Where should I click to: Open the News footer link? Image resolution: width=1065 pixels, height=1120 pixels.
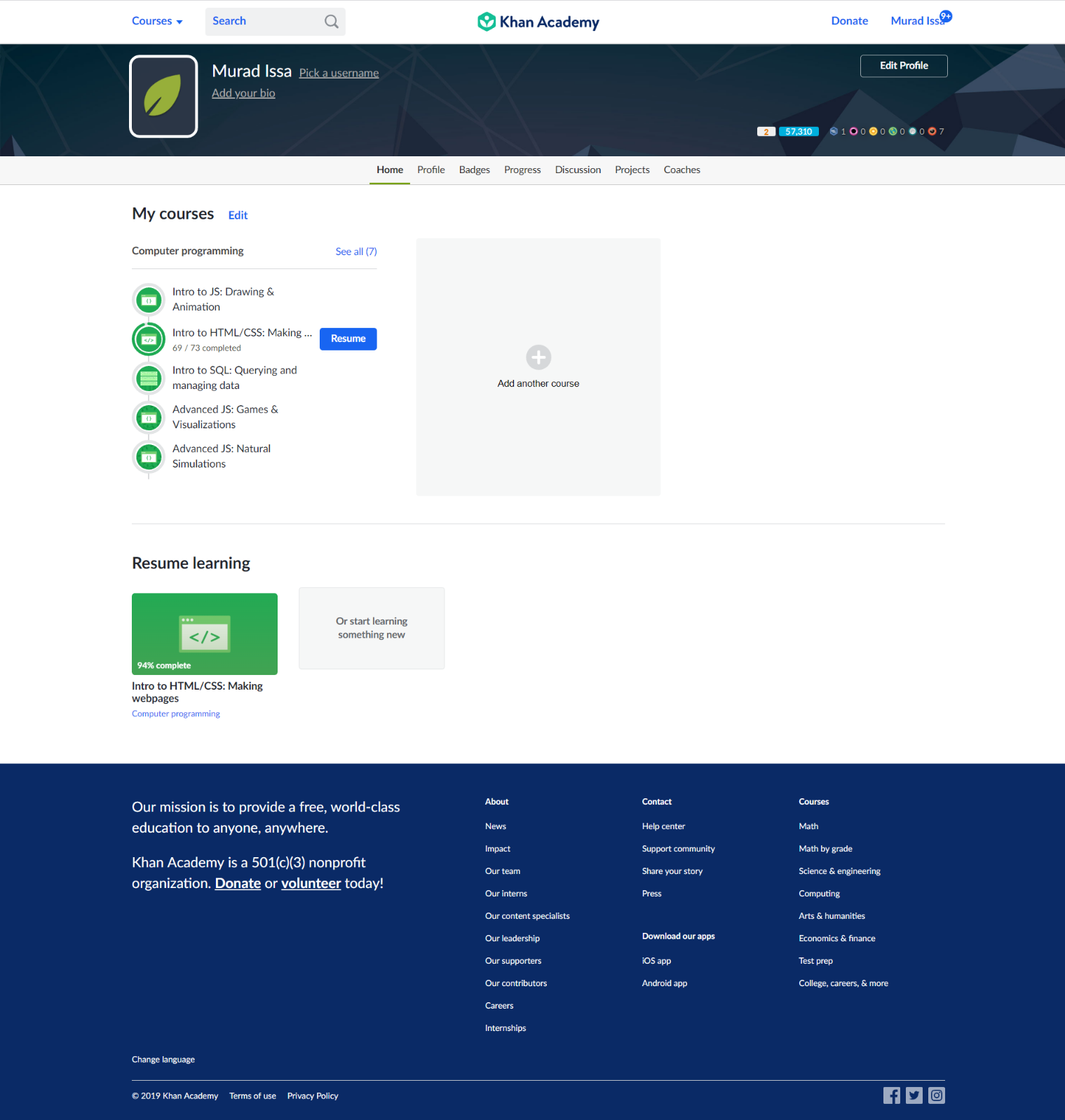point(496,826)
